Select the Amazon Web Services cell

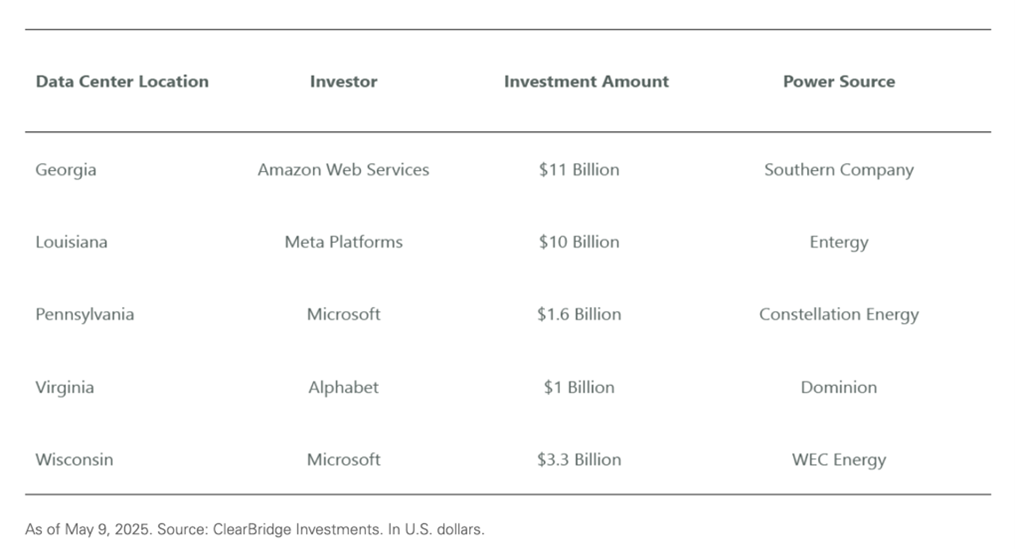pyautogui.click(x=343, y=170)
